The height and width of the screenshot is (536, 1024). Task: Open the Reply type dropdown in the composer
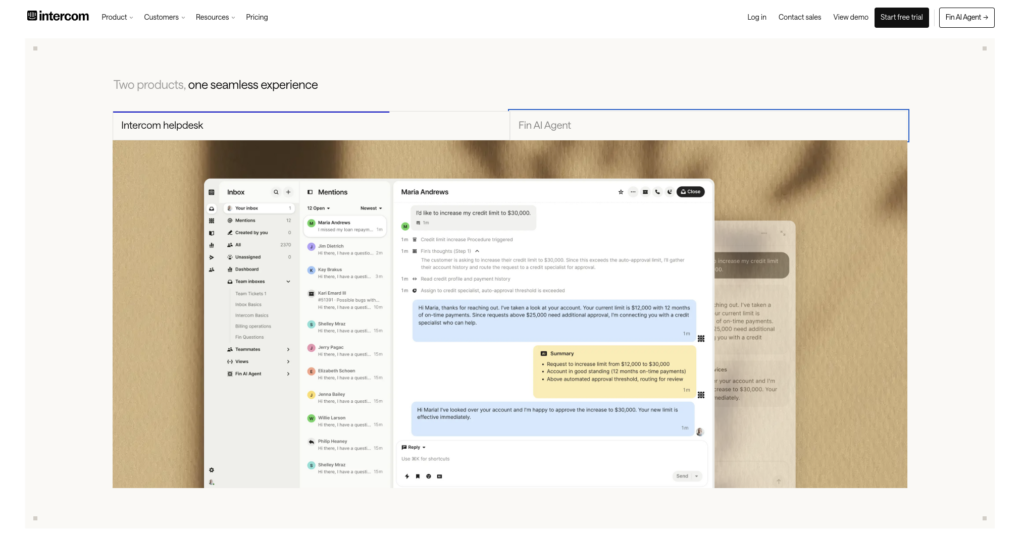[x=413, y=447]
